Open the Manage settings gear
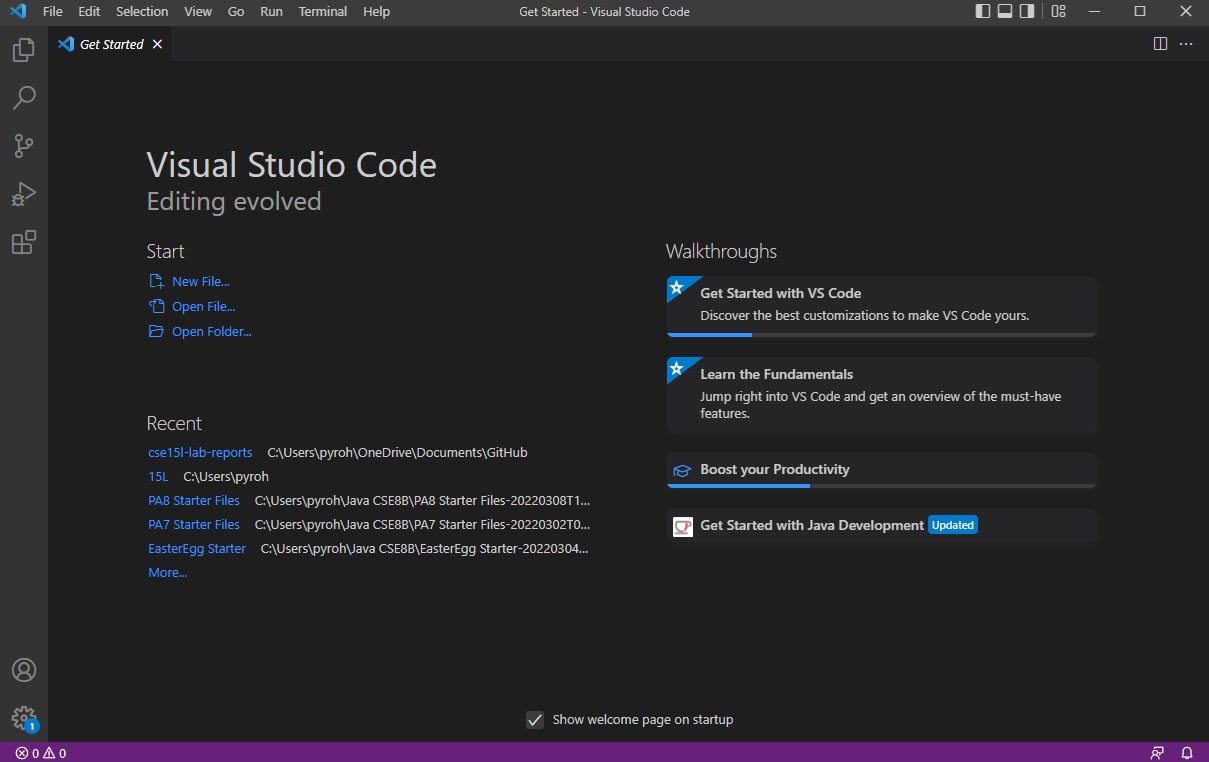 click(x=23, y=718)
